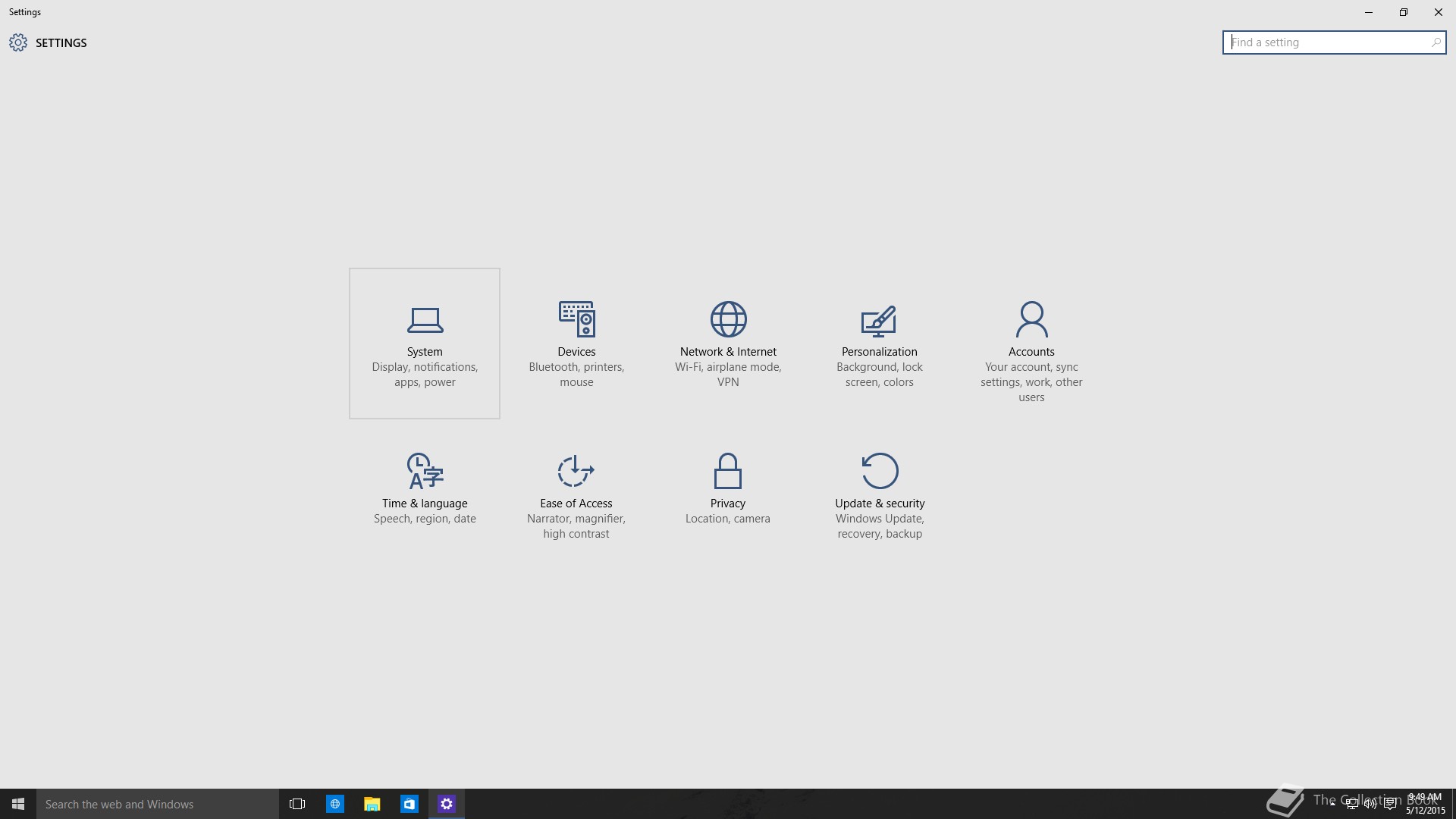Focus the Find a setting field
Image resolution: width=1456 pixels, height=819 pixels.
pos(1334,42)
